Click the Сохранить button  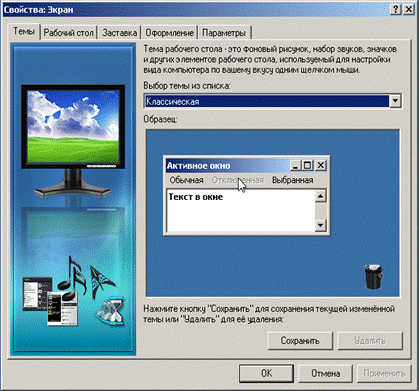pos(300,341)
